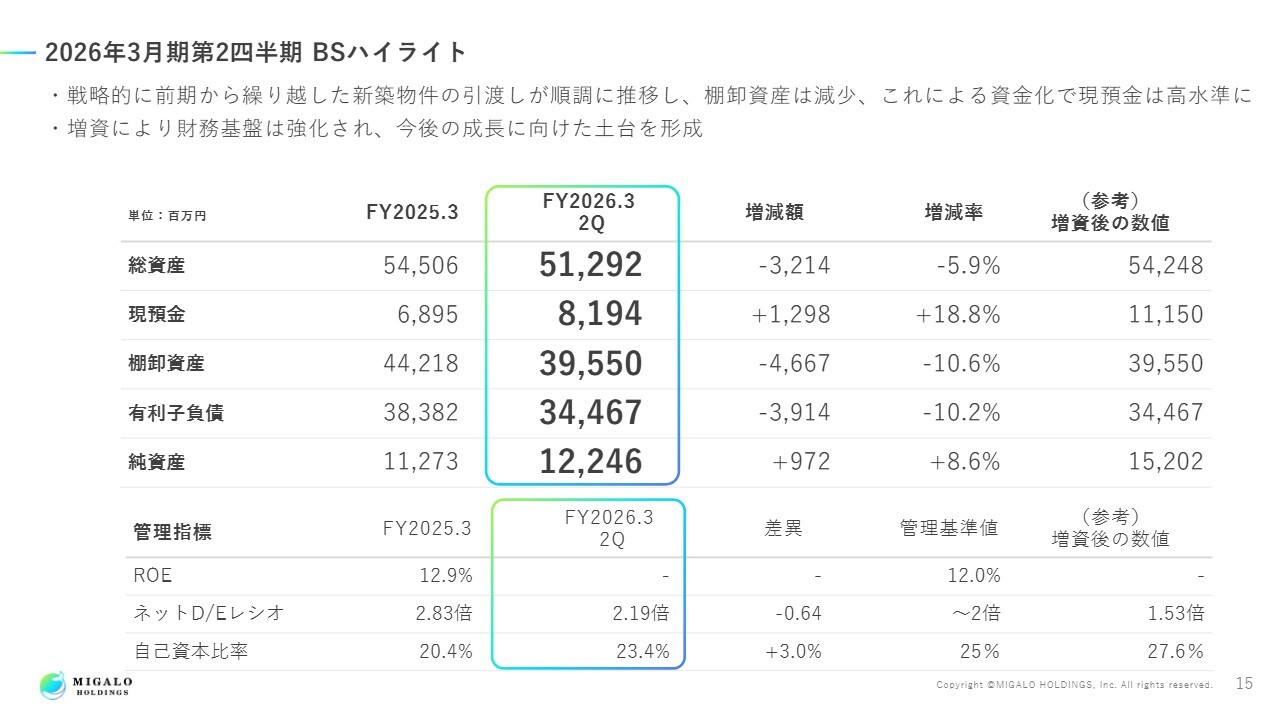The image size is (1280, 720).
Task: Select the +18.8% change rate cell
Action: tap(957, 315)
